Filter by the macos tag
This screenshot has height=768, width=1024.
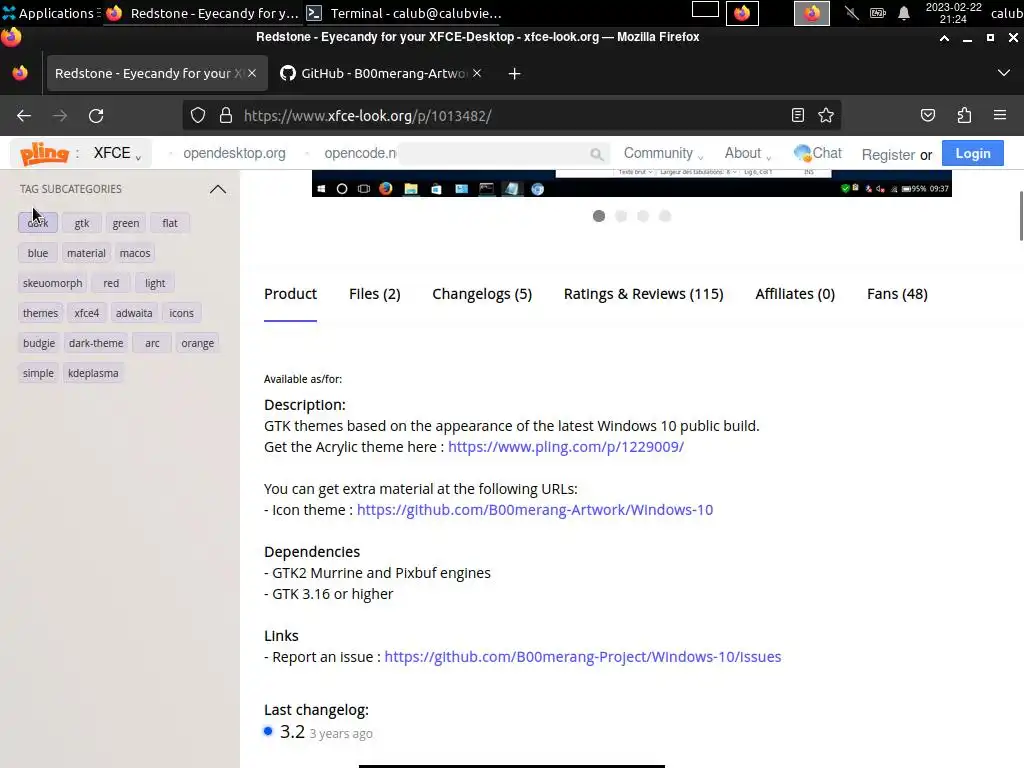tap(135, 253)
